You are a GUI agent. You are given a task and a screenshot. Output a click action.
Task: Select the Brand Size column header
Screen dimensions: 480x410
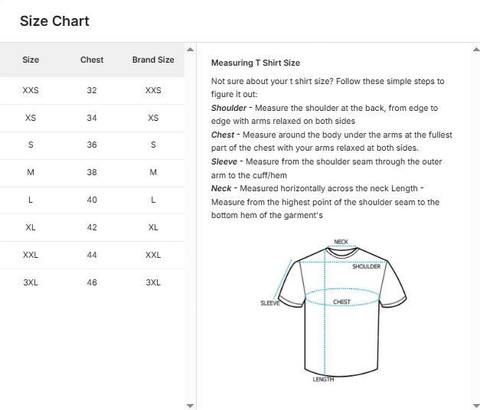pos(153,60)
